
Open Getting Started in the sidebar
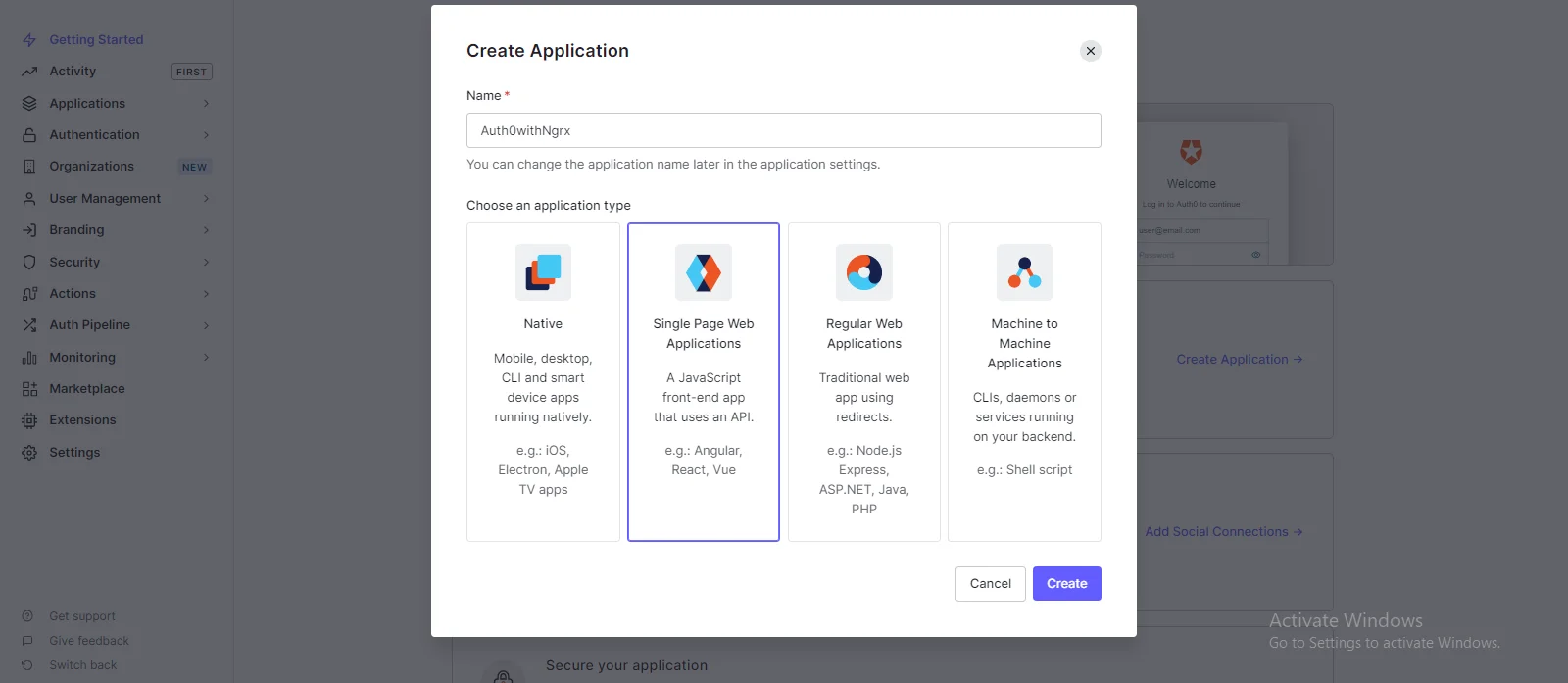[x=96, y=40]
